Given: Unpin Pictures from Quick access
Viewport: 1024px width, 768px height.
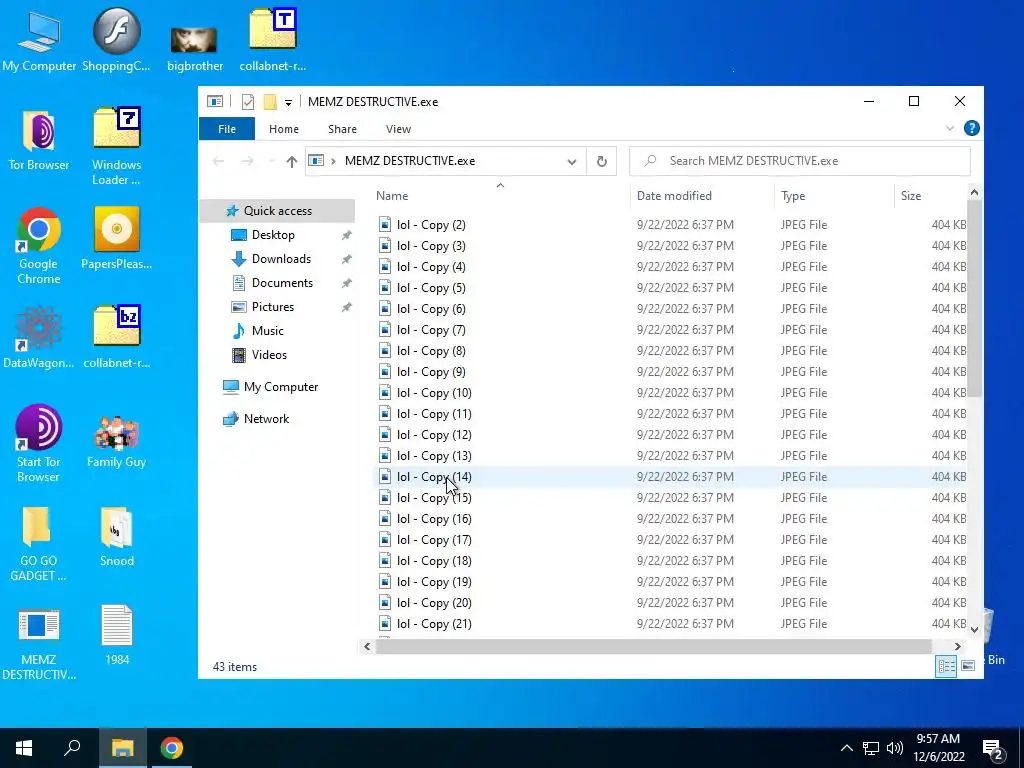Looking at the screenshot, I should (346, 307).
